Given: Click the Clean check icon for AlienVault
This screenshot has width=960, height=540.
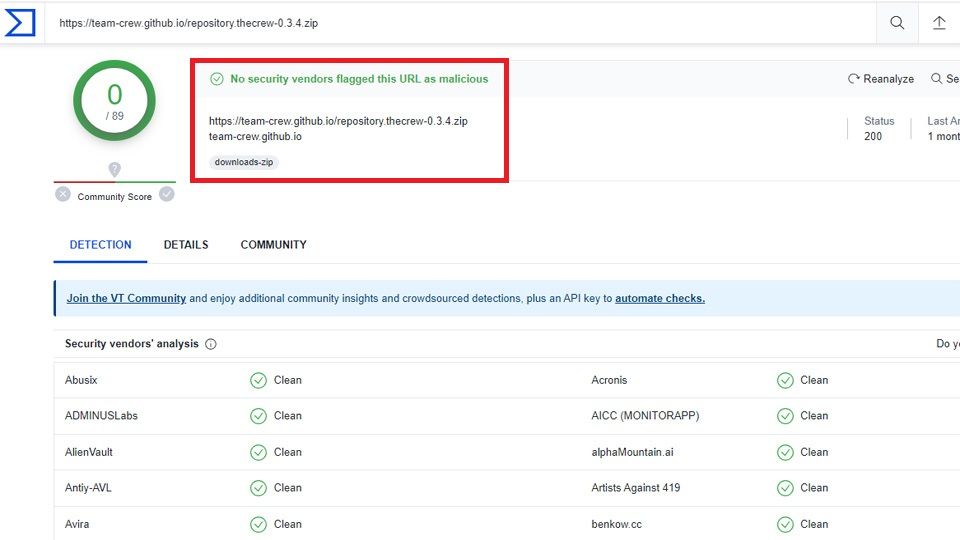Looking at the screenshot, I should point(258,452).
